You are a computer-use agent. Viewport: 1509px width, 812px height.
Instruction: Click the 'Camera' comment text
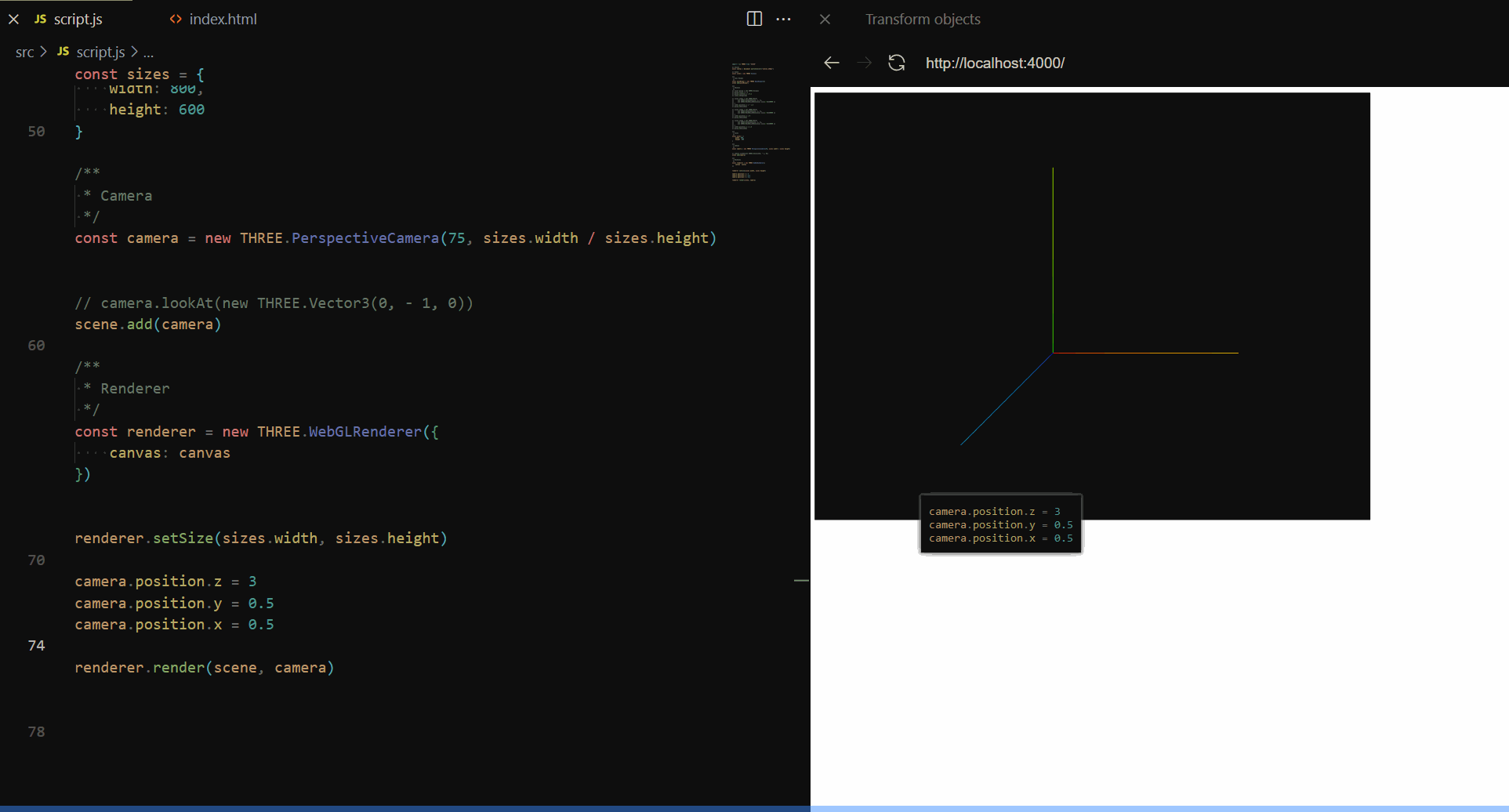[x=126, y=196]
